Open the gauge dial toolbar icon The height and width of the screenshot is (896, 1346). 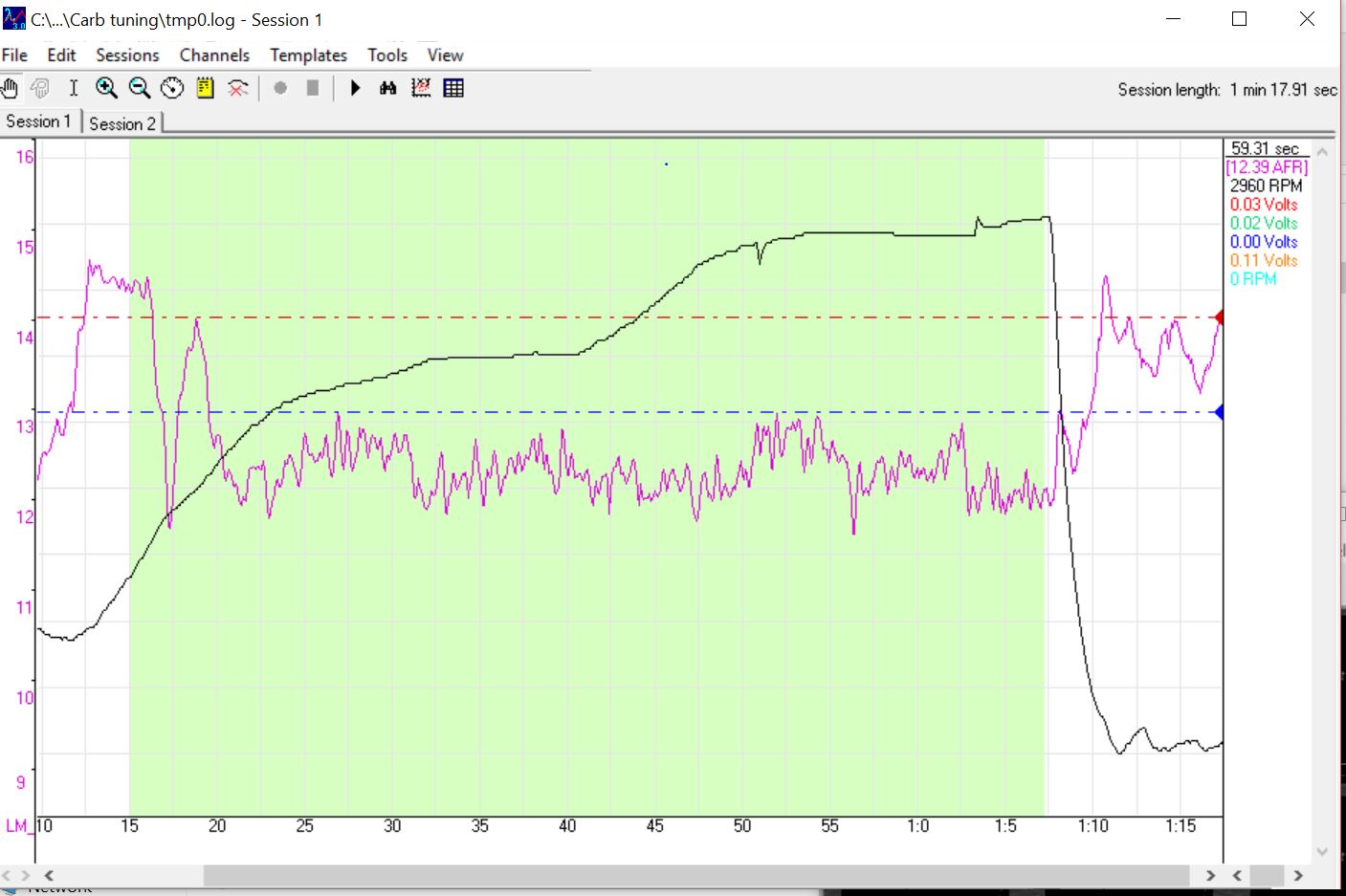(x=172, y=88)
